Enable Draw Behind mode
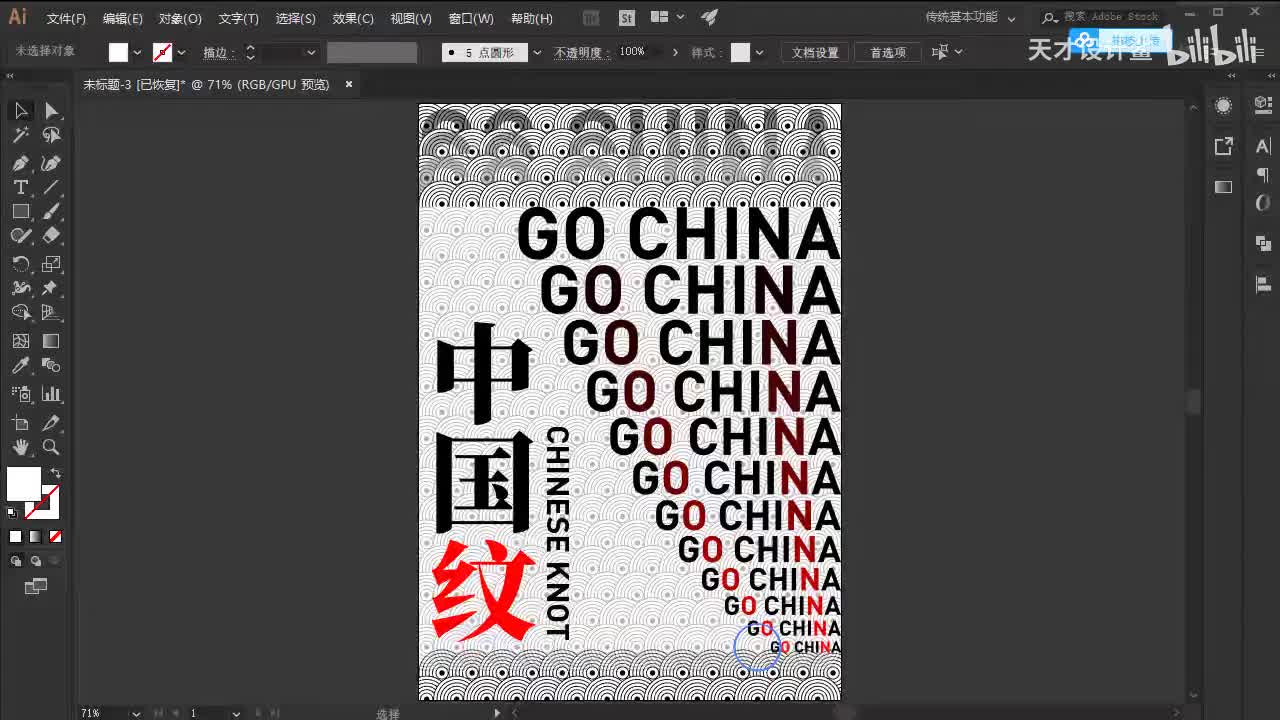This screenshot has width=1280, height=720. 35,561
